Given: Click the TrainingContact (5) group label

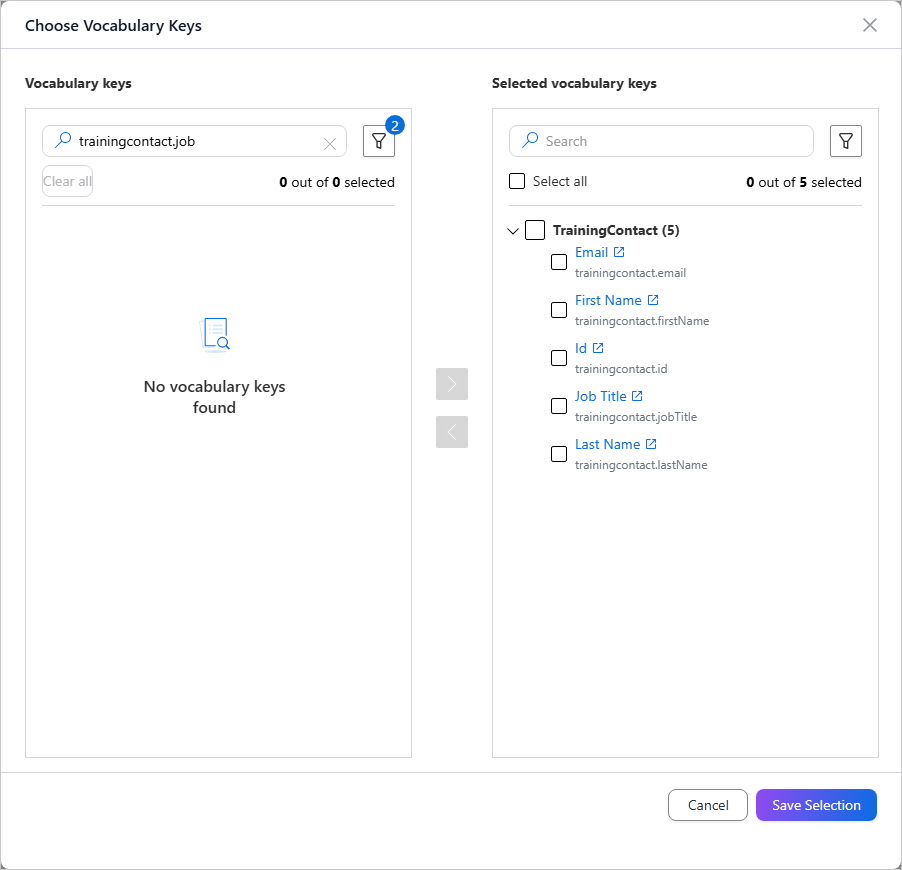Looking at the screenshot, I should [x=616, y=230].
